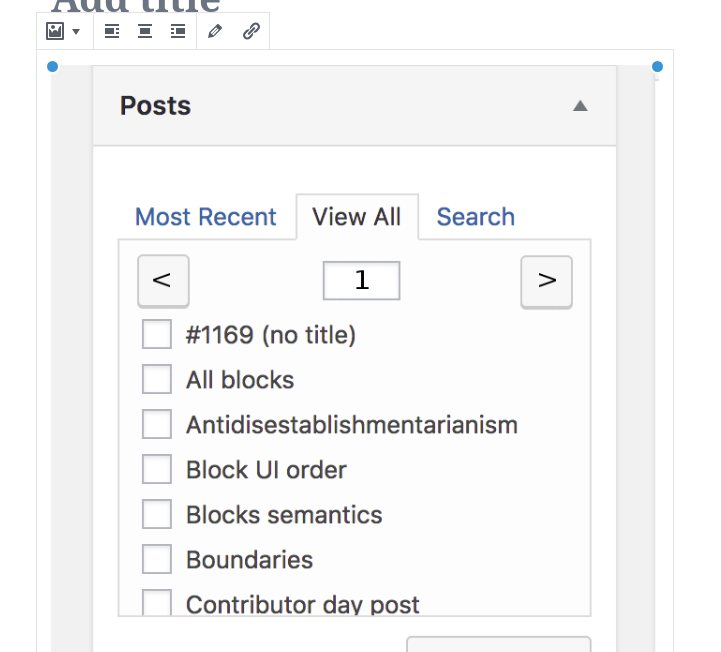Open the Search tab

tap(476, 217)
